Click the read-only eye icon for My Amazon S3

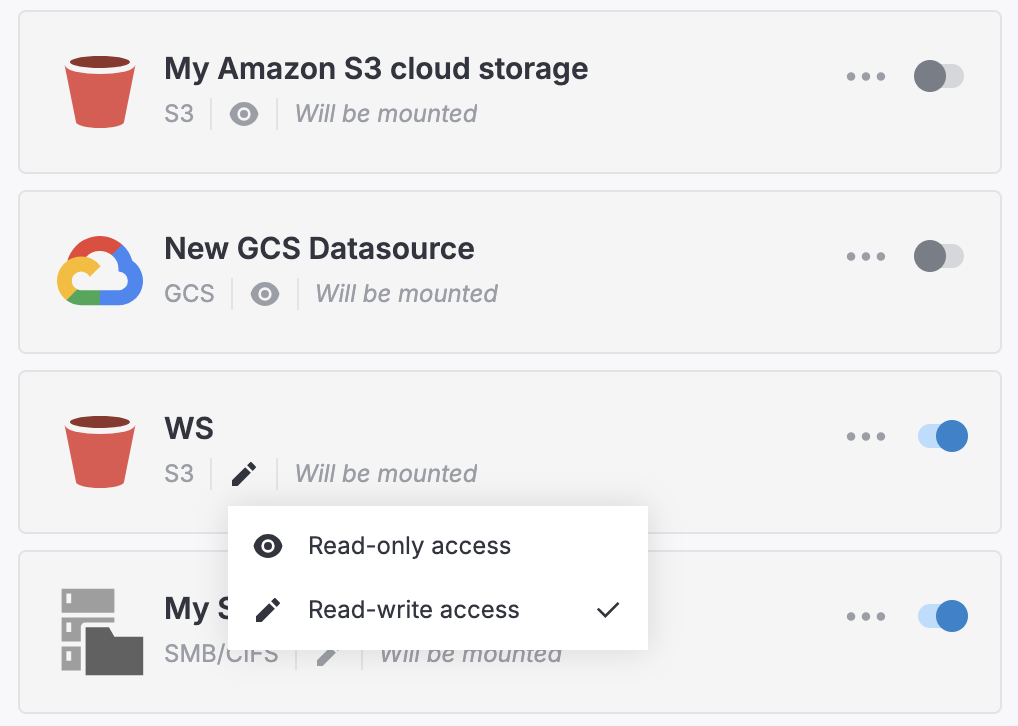[x=241, y=114]
